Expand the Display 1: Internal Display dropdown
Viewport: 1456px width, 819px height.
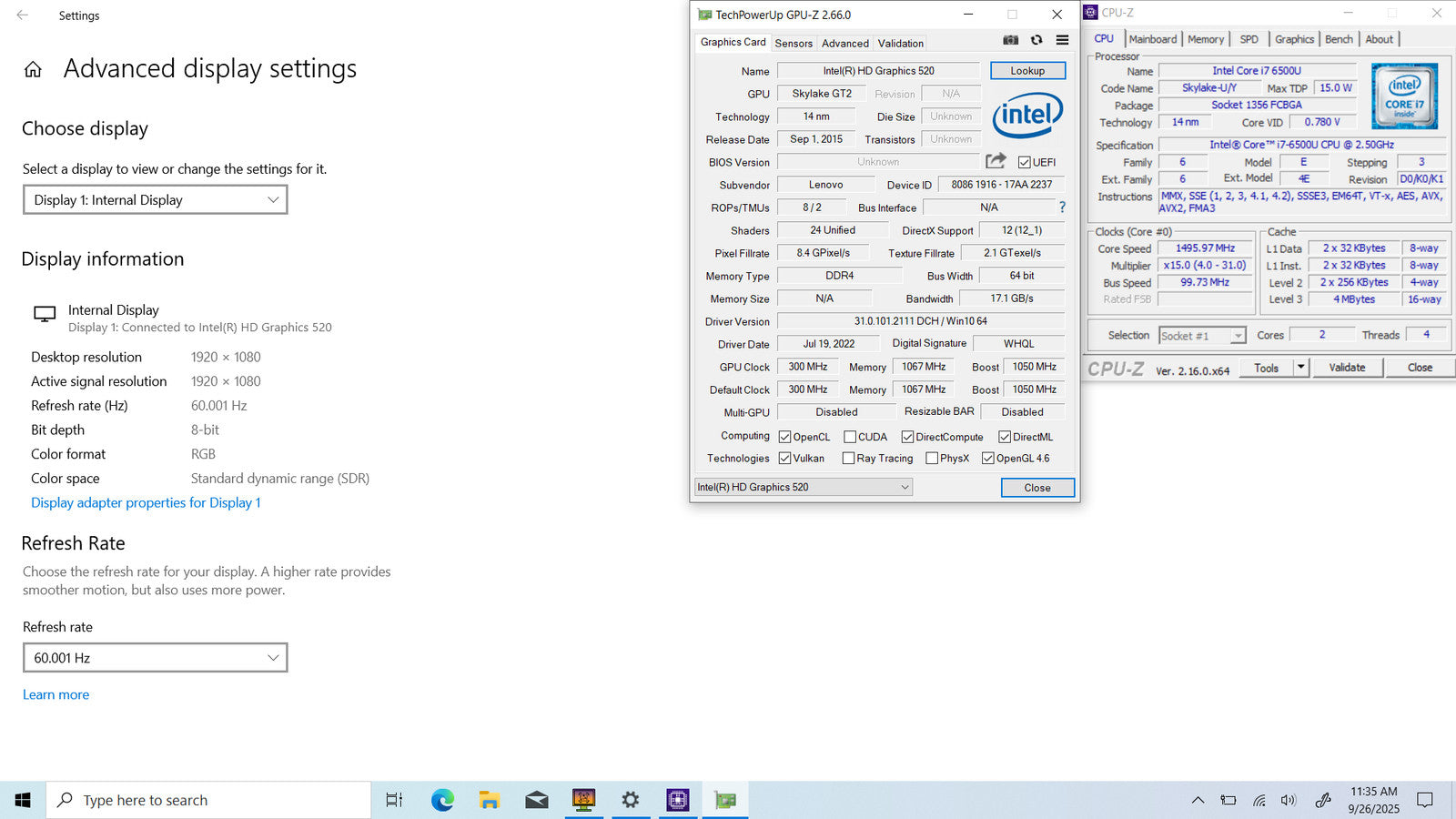click(x=156, y=200)
